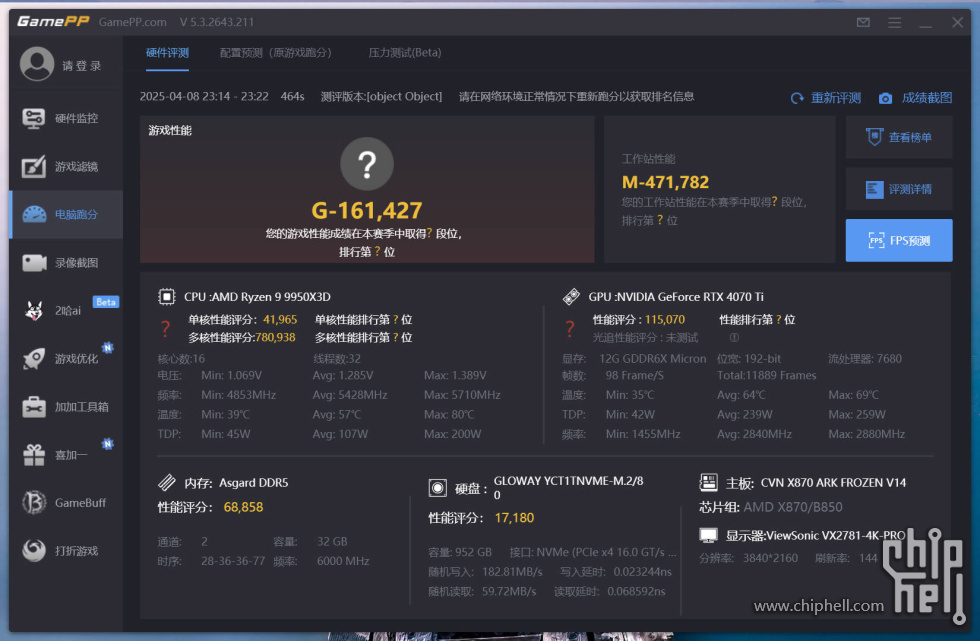Click the CPU name AMD Ryzen 9 9950X3D
Image resolution: width=980 pixels, height=641 pixels.
[271, 297]
